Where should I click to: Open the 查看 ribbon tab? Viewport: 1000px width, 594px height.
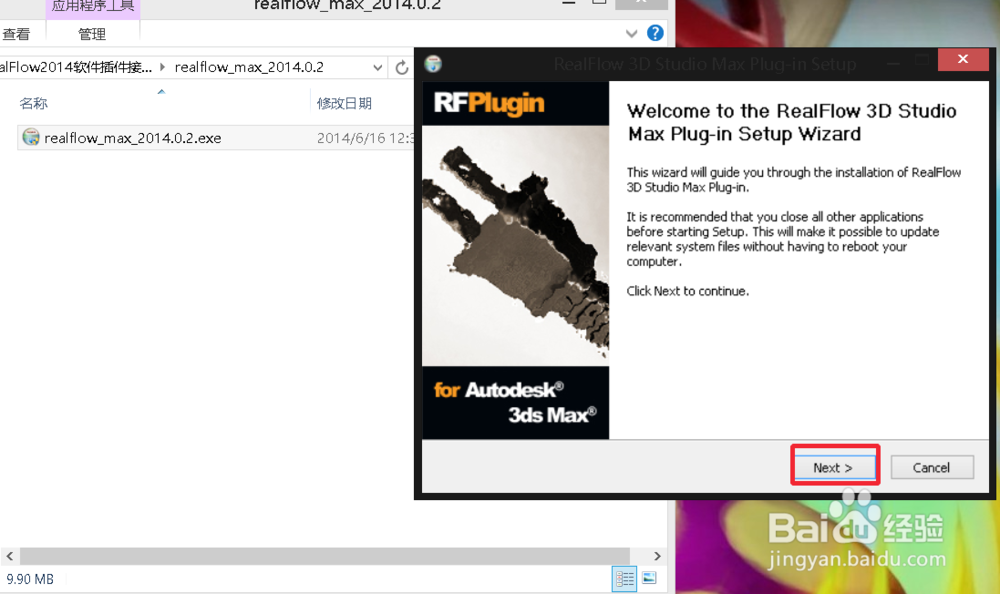[x=16, y=34]
